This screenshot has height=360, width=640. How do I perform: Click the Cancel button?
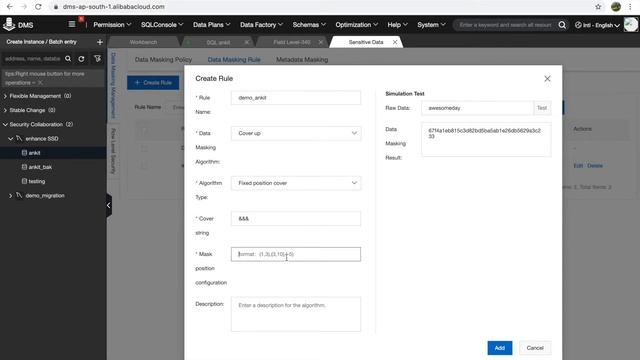(535, 348)
